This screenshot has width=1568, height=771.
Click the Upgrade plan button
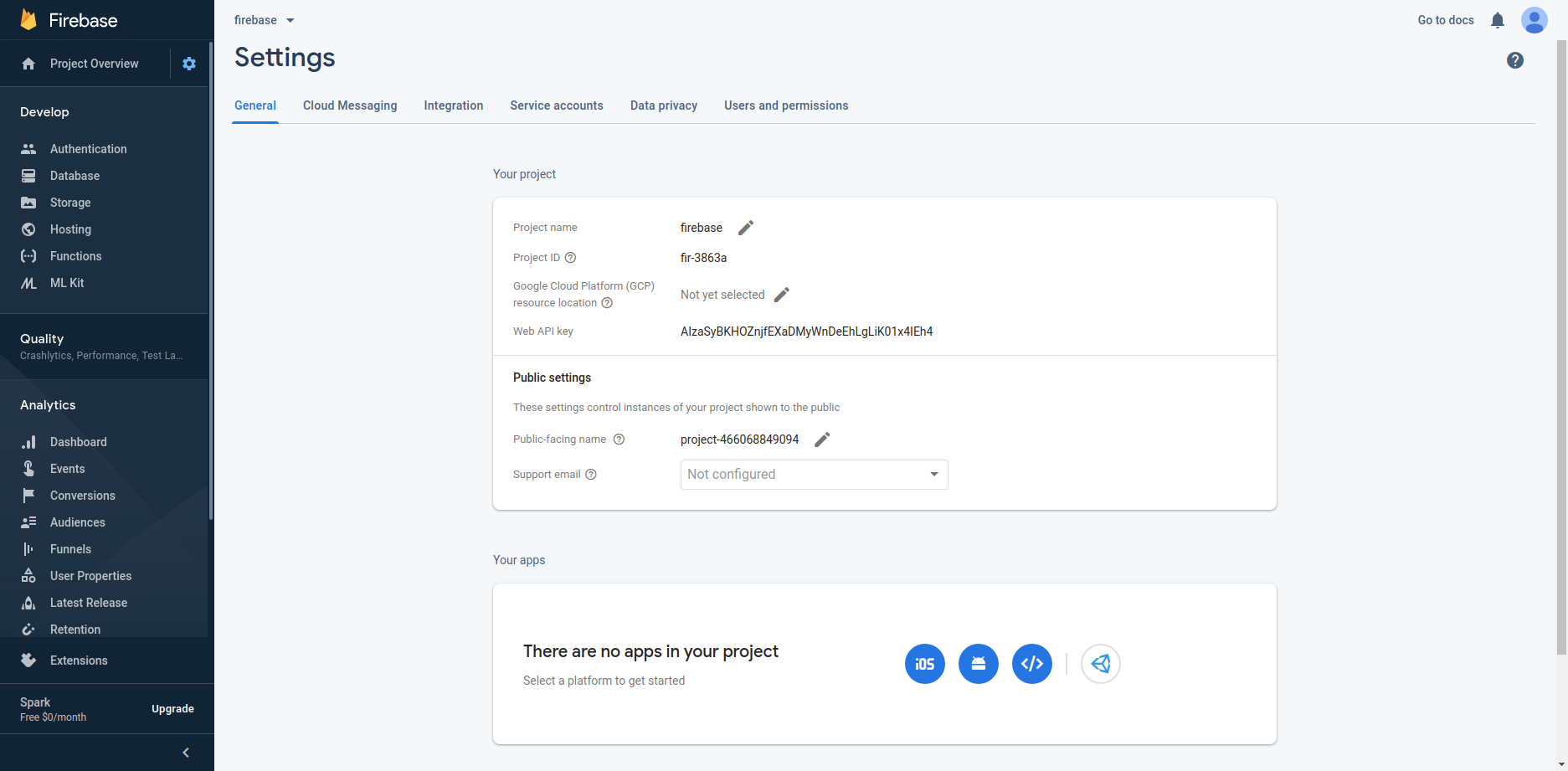click(x=172, y=709)
